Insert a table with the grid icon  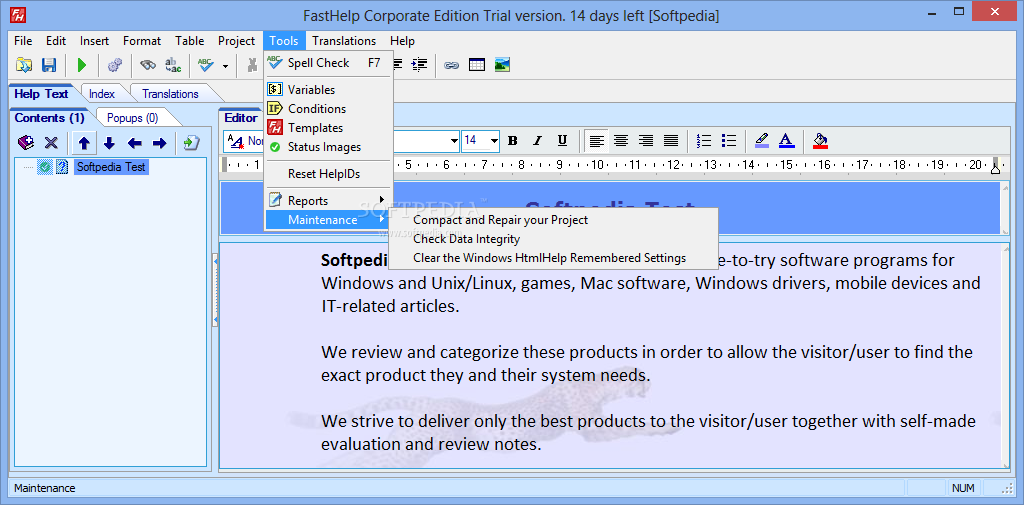pos(477,65)
